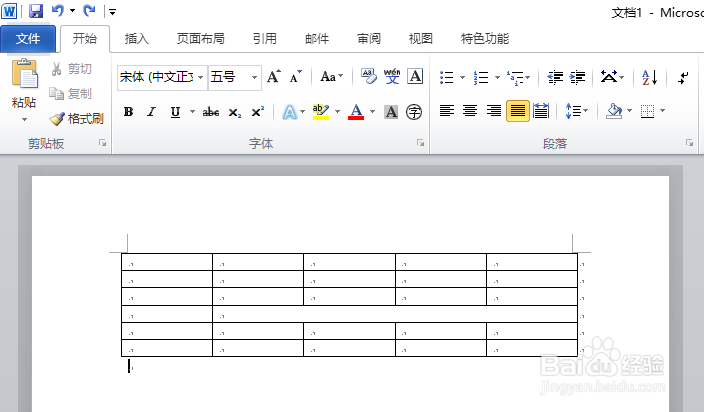
Task: Open the 邮件 tab
Action: (x=317, y=39)
